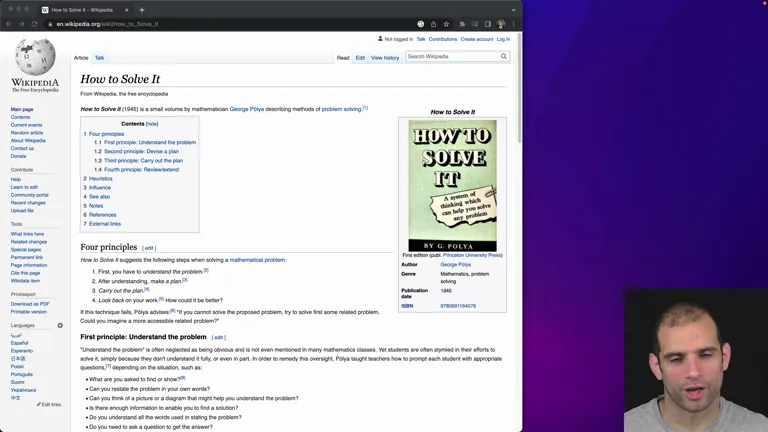
Task: Open the Chrome profile avatar
Action: click(x=501, y=24)
